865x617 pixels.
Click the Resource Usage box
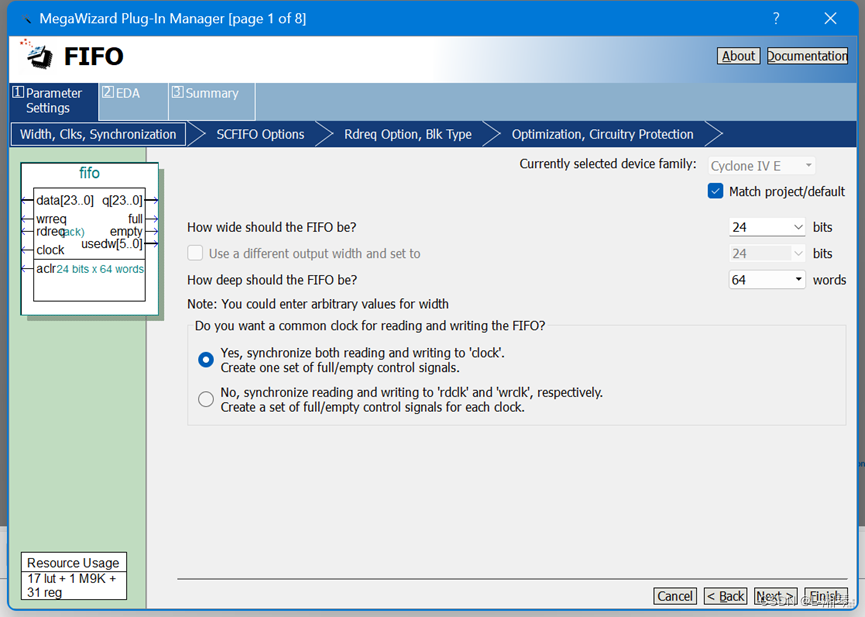74,576
